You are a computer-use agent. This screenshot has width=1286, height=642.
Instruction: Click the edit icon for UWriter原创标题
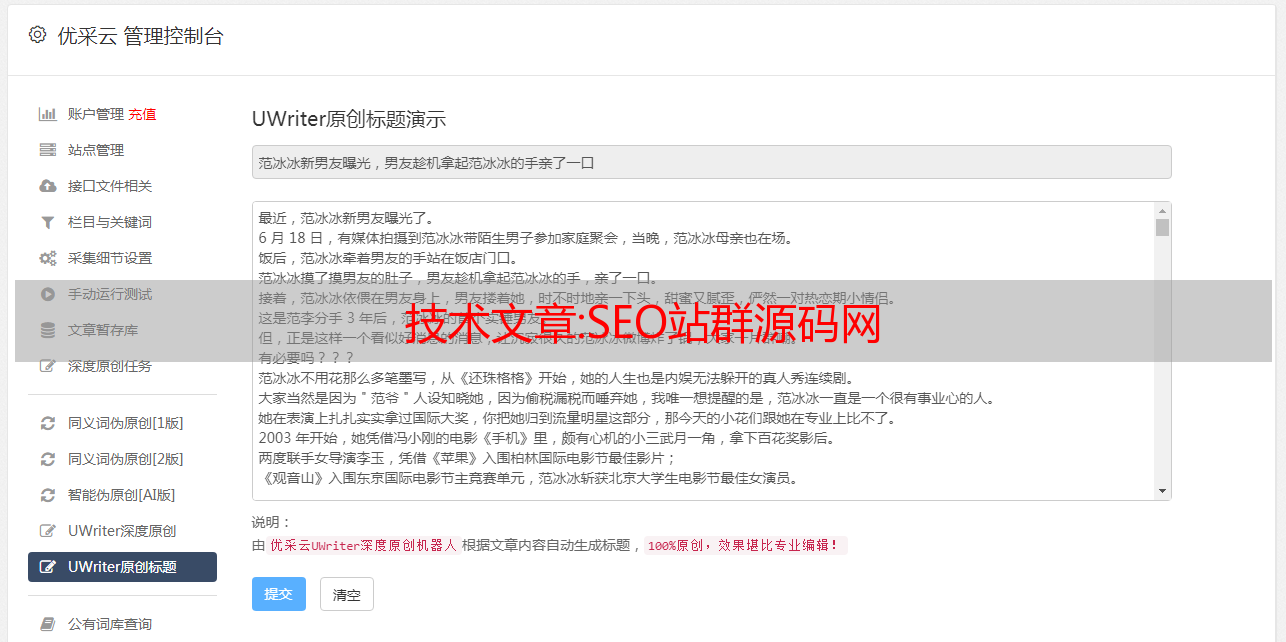pyautogui.click(x=47, y=567)
